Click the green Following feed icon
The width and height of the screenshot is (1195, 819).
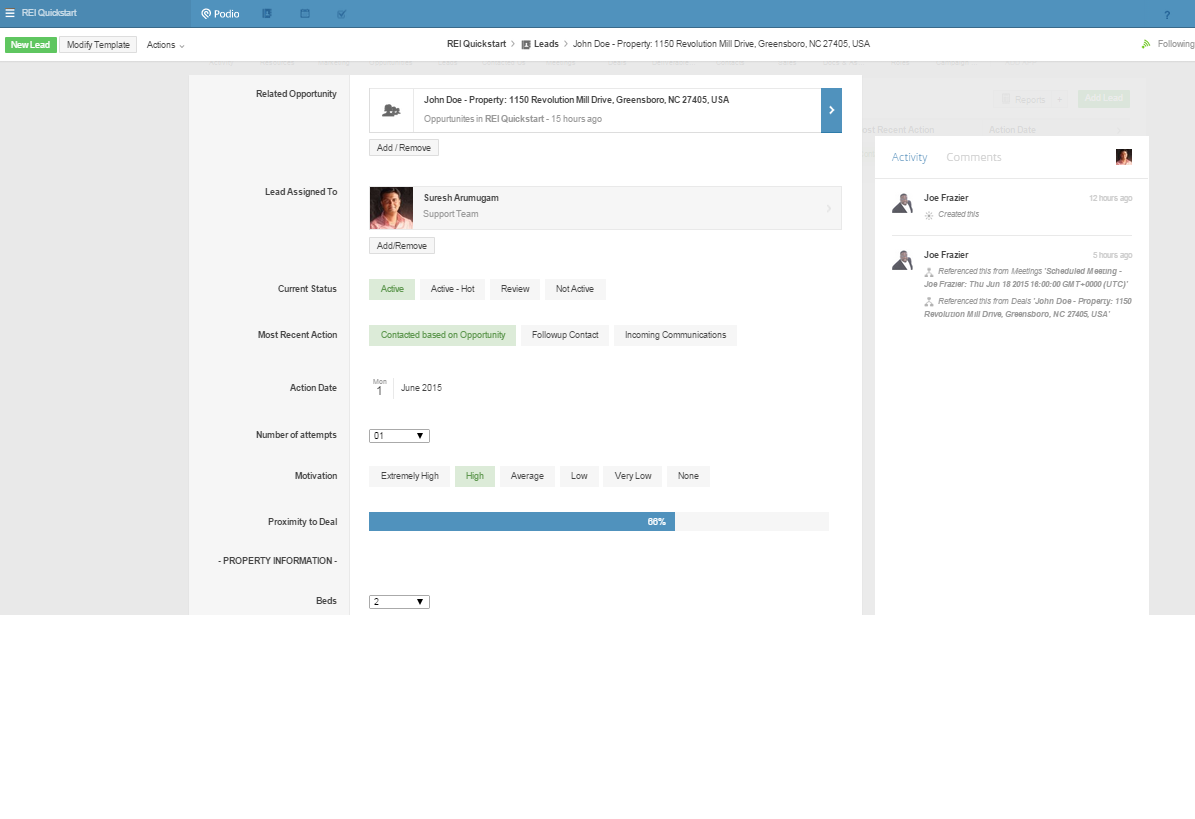point(1146,44)
